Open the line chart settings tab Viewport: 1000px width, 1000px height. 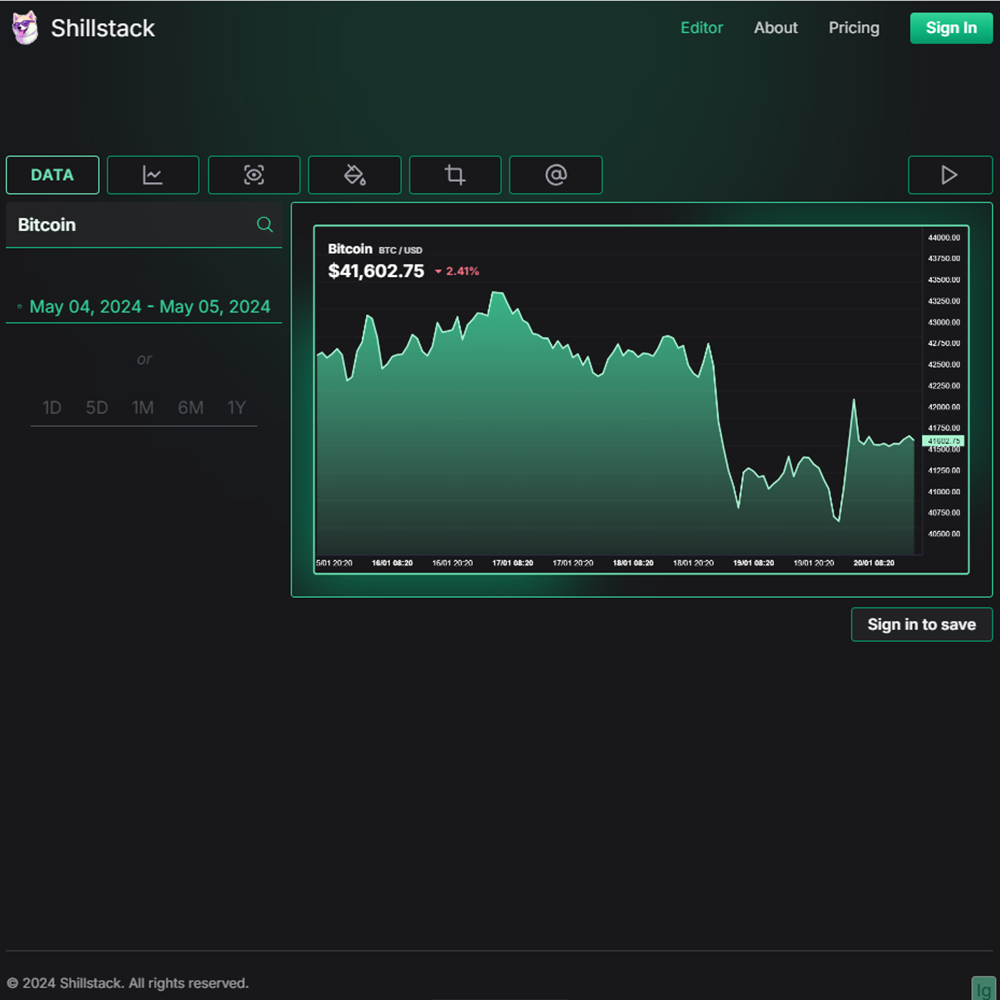pyautogui.click(x=153, y=175)
